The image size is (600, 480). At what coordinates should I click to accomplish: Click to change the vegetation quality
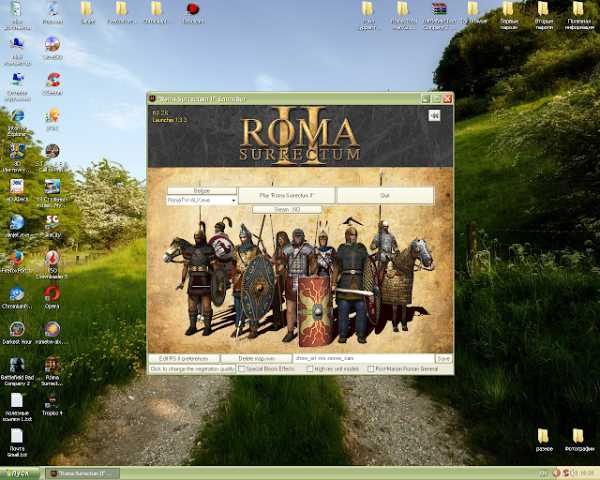[x=192, y=369]
